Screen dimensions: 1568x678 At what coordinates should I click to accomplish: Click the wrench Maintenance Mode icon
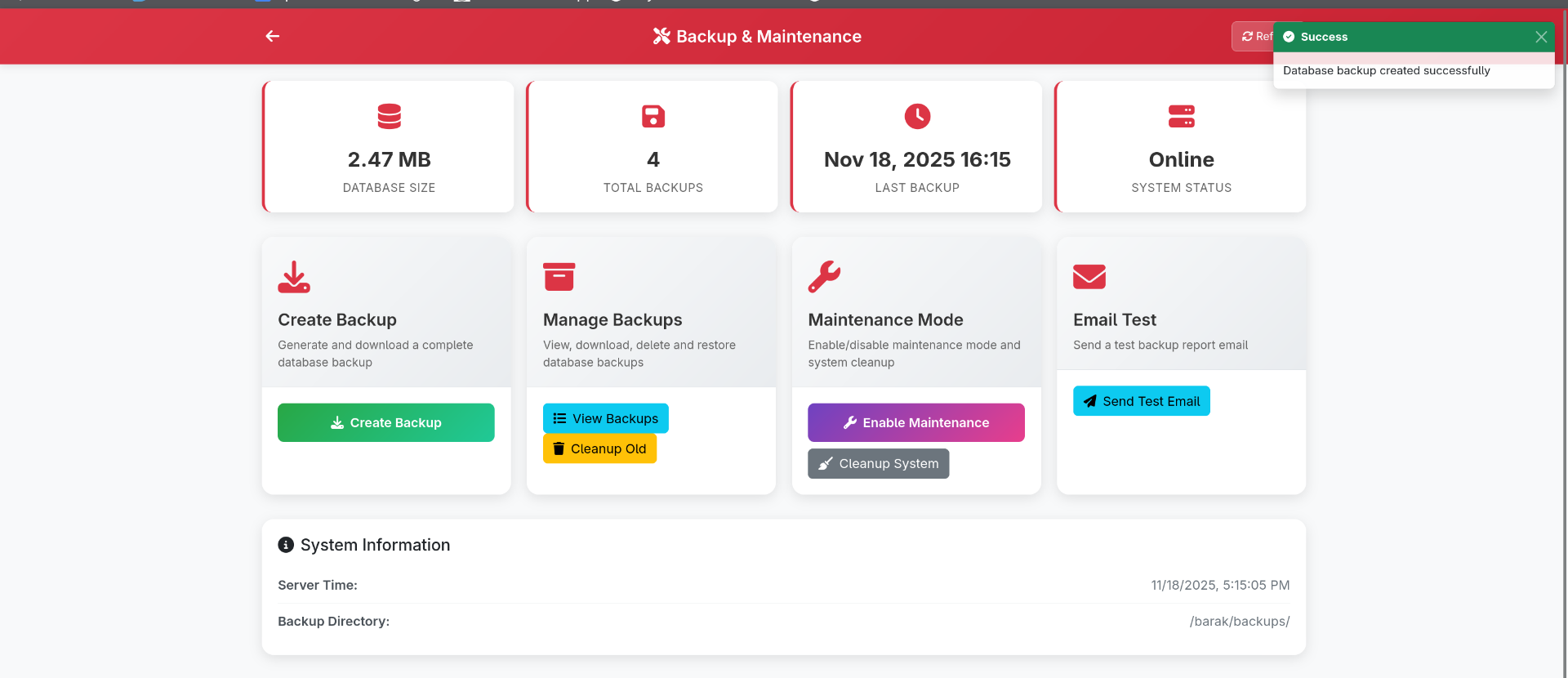point(824,277)
